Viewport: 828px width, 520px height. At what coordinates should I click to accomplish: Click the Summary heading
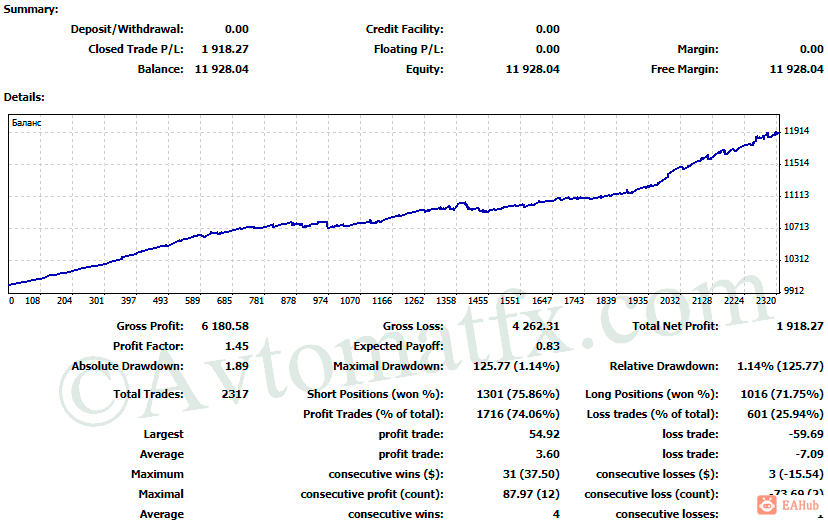point(31,10)
